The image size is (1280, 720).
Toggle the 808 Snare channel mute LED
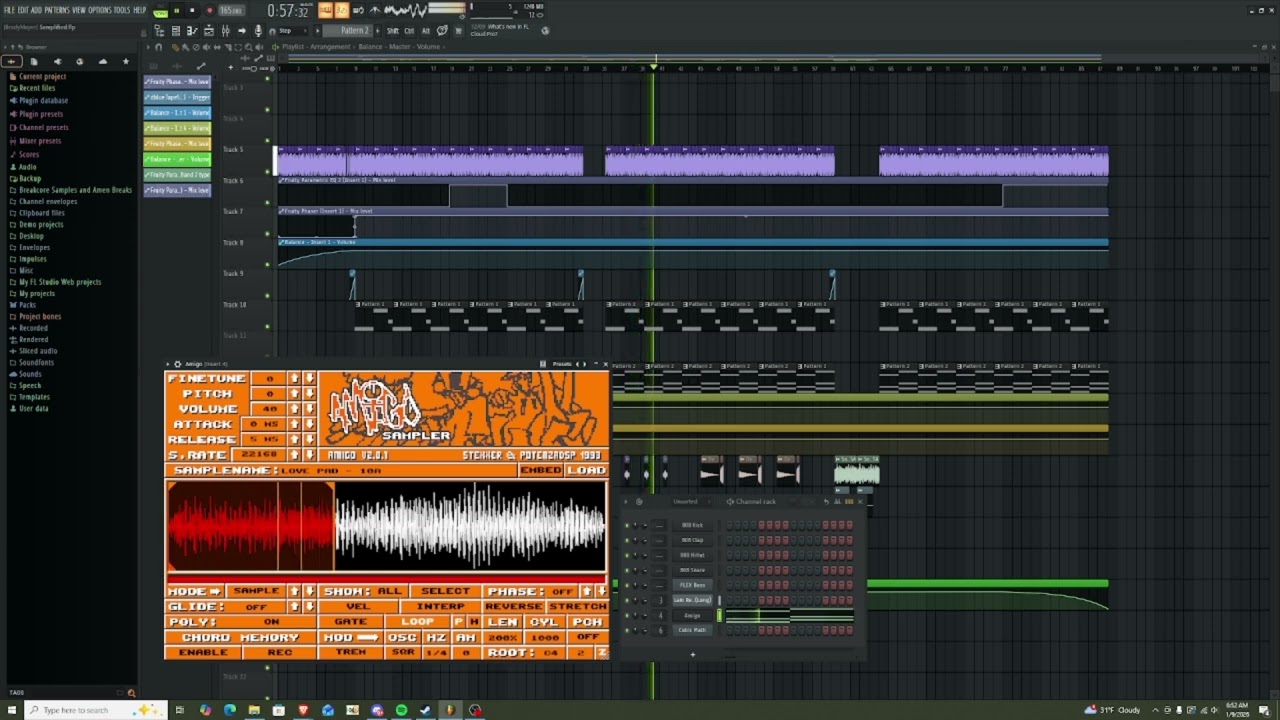pyautogui.click(x=627, y=570)
